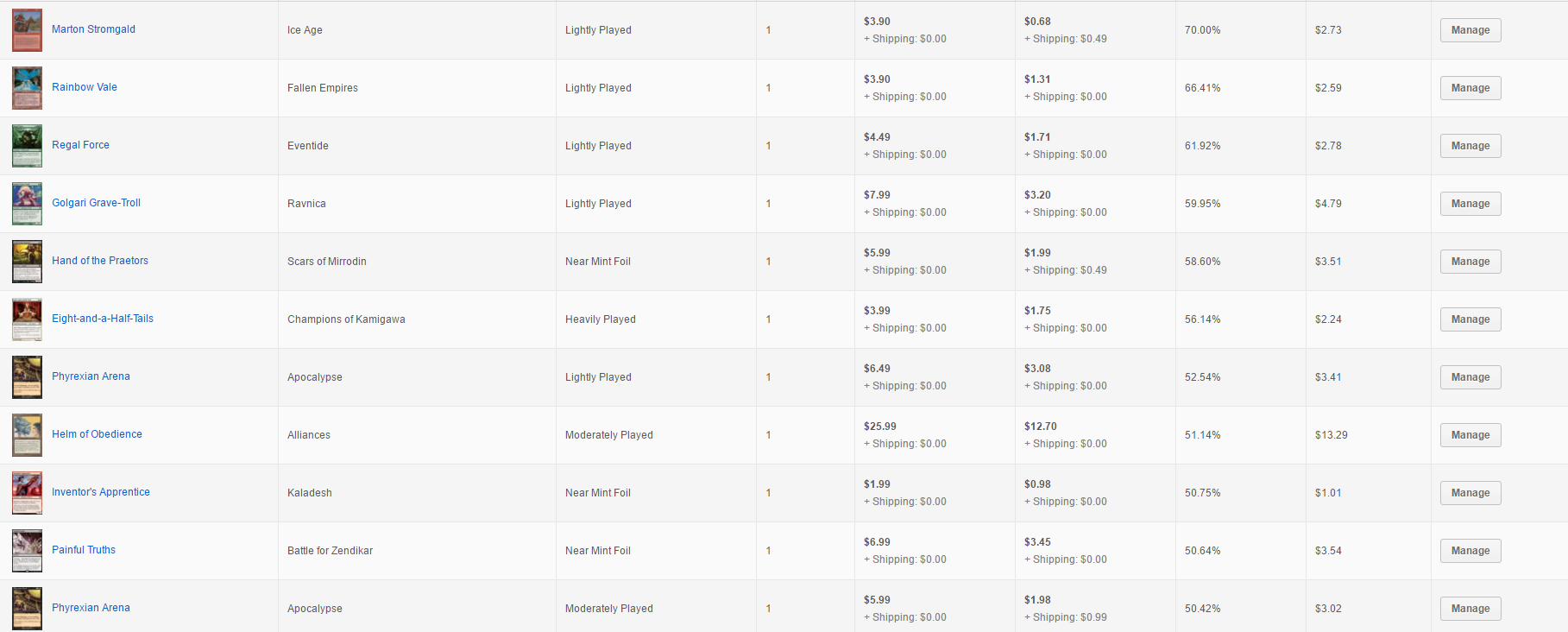Open the Marton Stromgald product link
Image resolution: width=1568 pixels, height=632 pixels.
(x=93, y=29)
